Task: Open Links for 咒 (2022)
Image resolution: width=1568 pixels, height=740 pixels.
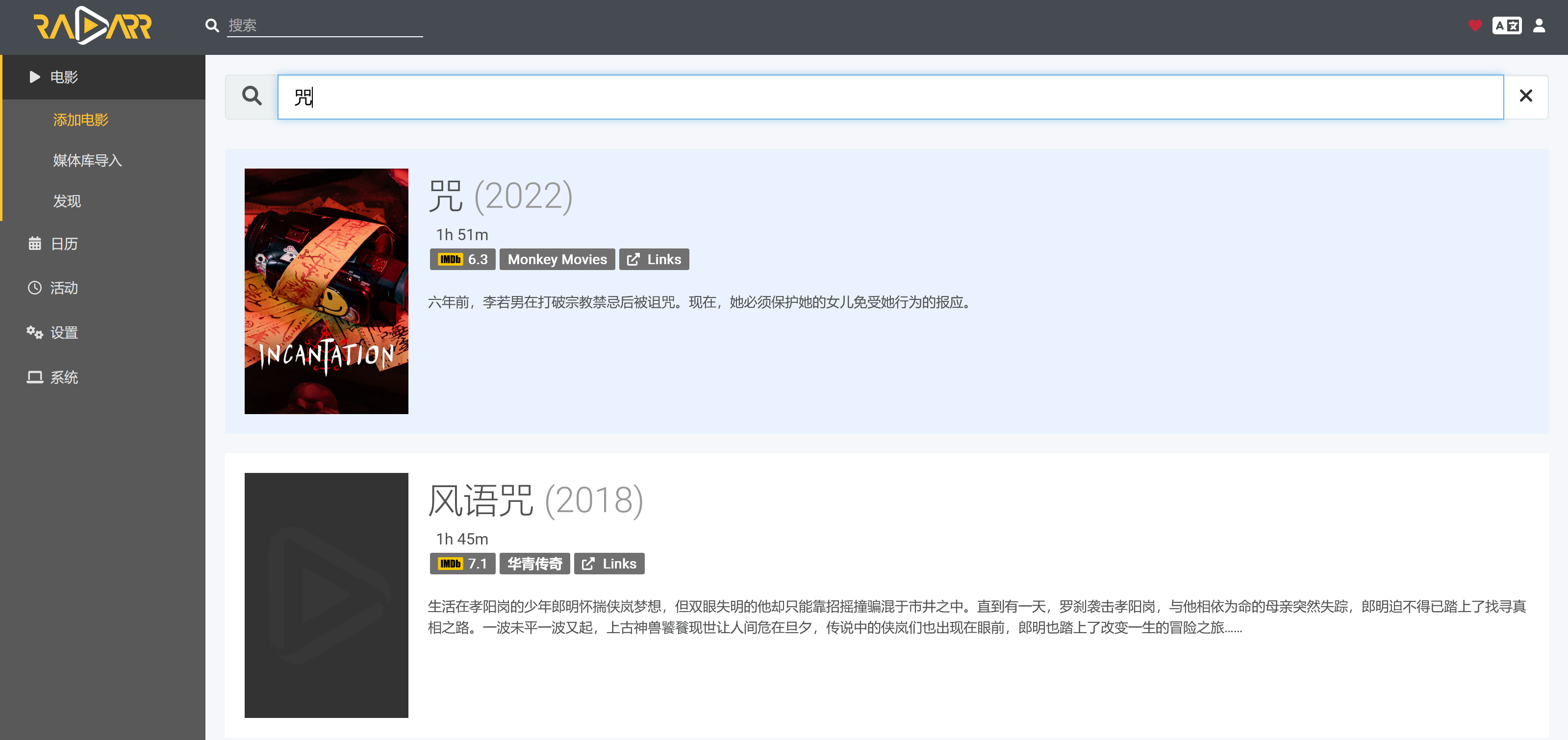Action: 654,260
